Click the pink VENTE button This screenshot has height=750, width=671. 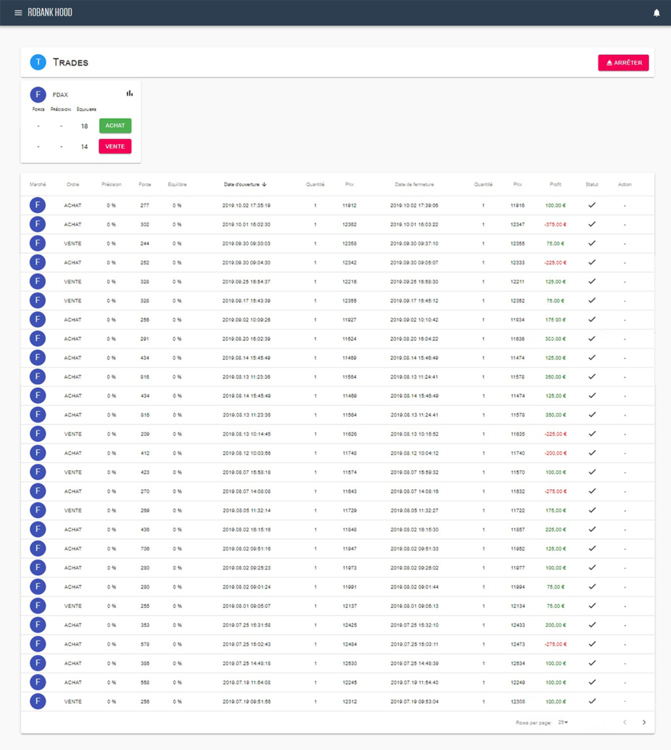click(115, 146)
